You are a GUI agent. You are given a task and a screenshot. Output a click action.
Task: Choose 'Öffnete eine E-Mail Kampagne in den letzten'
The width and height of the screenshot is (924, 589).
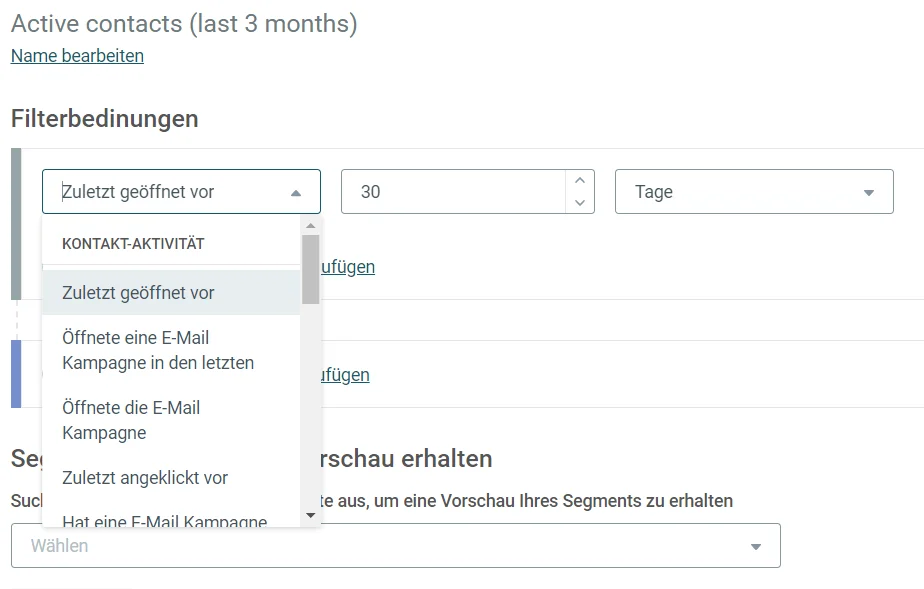pos(171,350)
